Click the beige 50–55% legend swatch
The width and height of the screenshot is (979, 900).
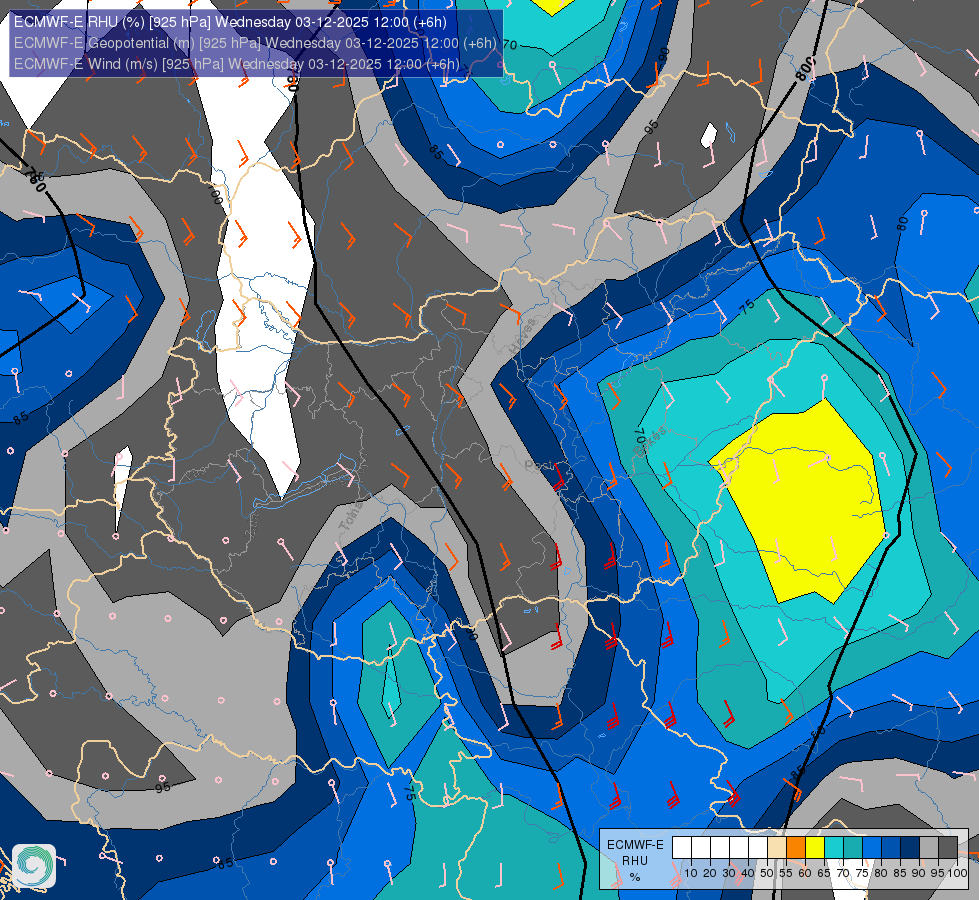coord(777,848)
